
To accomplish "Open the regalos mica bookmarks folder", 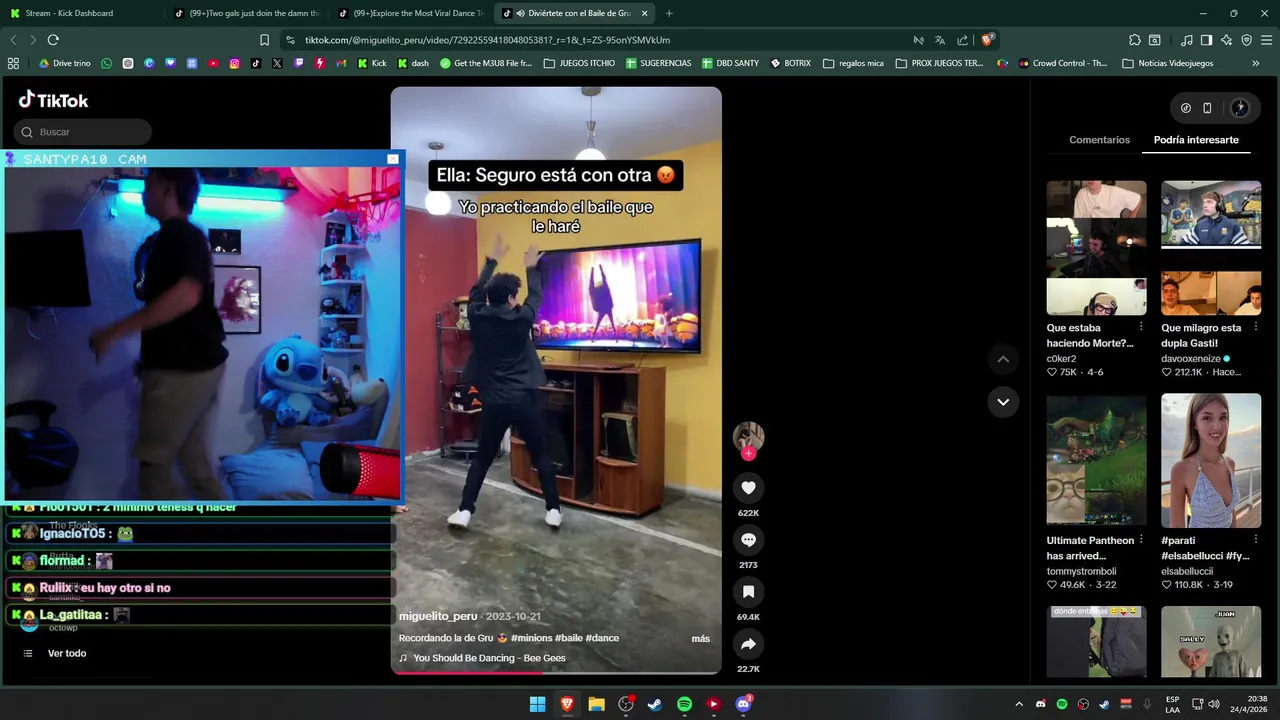I will (853, 63).
